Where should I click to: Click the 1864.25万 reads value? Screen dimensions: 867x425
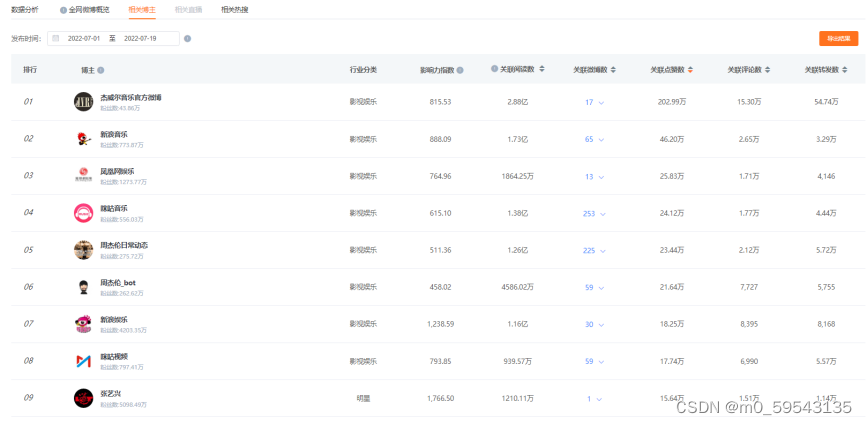[518, 176]
